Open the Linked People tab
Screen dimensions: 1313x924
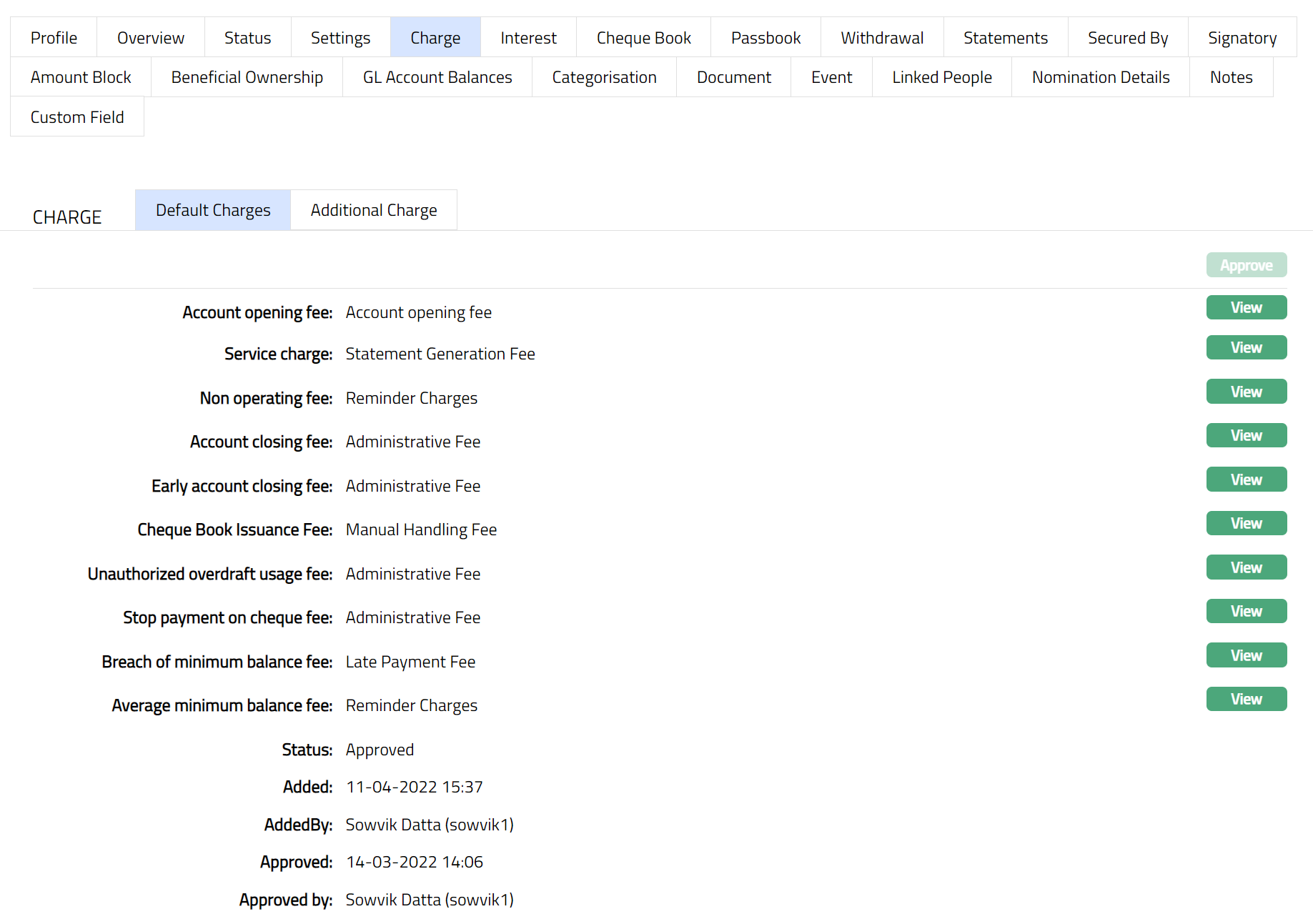[941, 77]
